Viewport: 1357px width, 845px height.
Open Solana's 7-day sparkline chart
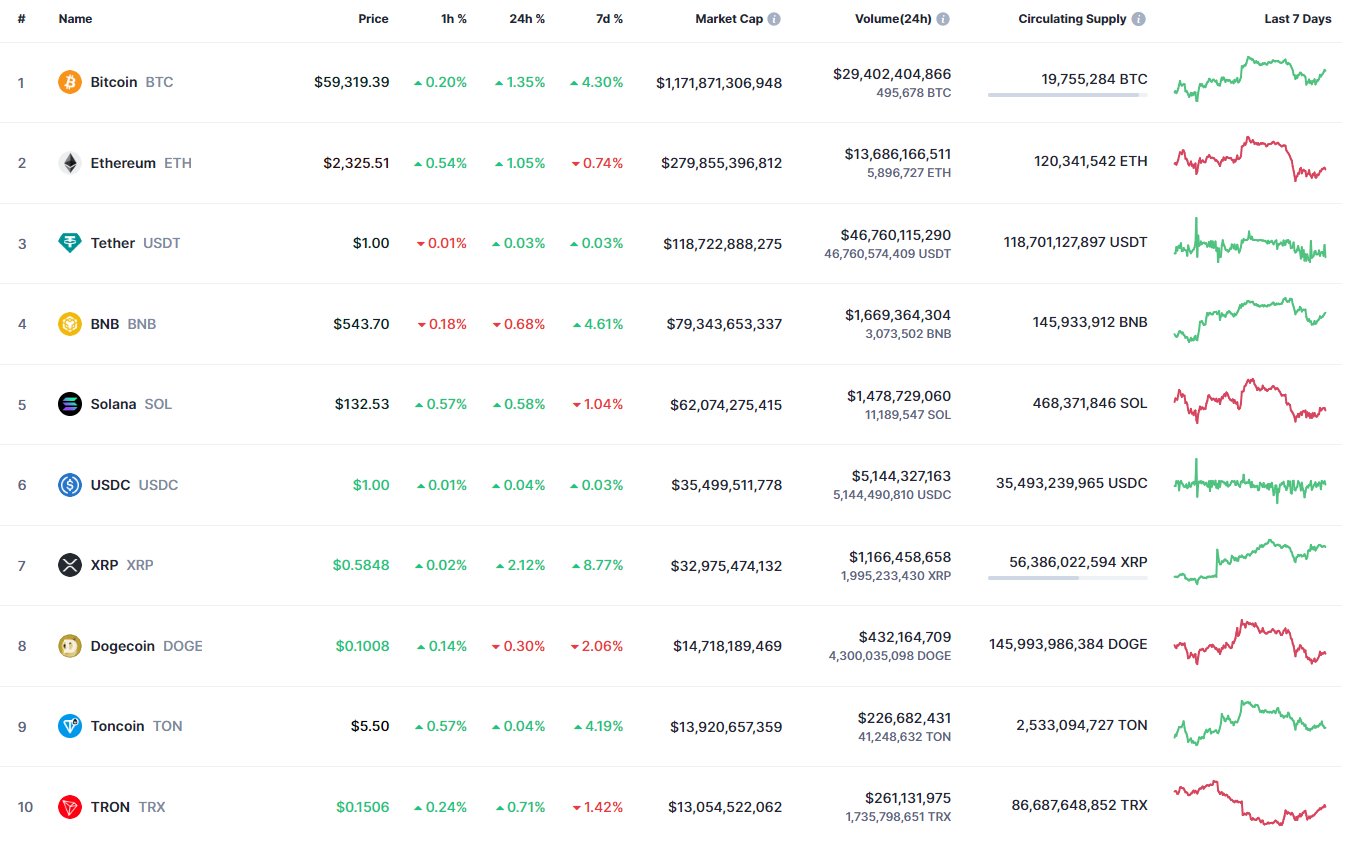coord(1250,401)
